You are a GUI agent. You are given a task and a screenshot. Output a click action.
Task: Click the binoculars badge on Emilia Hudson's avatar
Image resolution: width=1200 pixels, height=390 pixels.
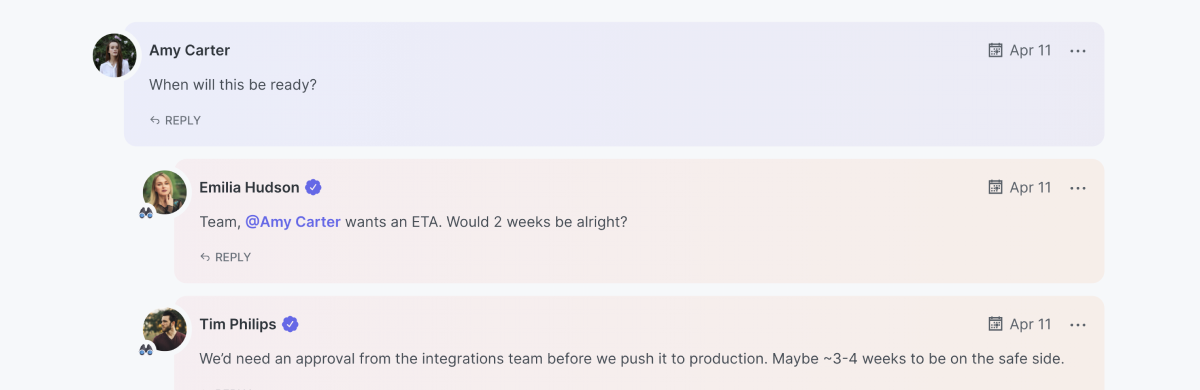(146, 212)
